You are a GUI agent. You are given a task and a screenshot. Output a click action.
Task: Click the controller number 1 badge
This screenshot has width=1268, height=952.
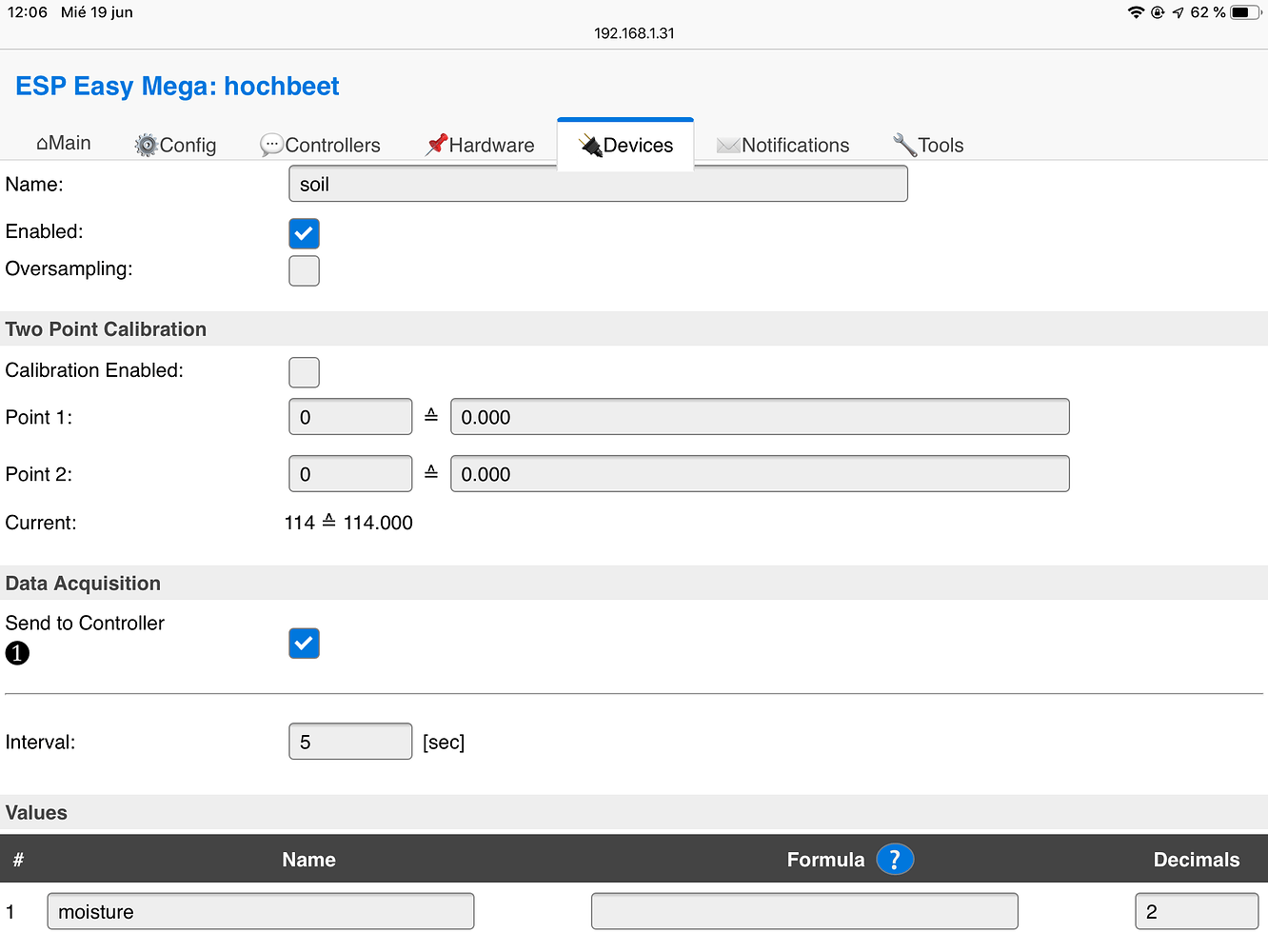[17, 653]
